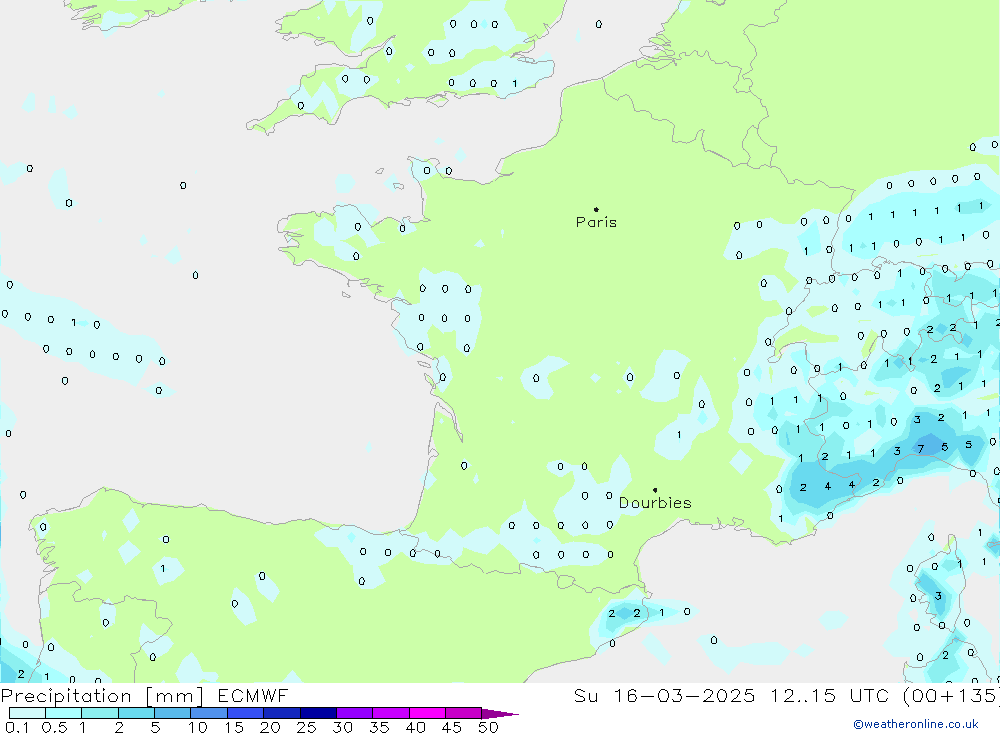Click the Paris city label
This screenshot has height=733, width=1000.
coord(596,222)
